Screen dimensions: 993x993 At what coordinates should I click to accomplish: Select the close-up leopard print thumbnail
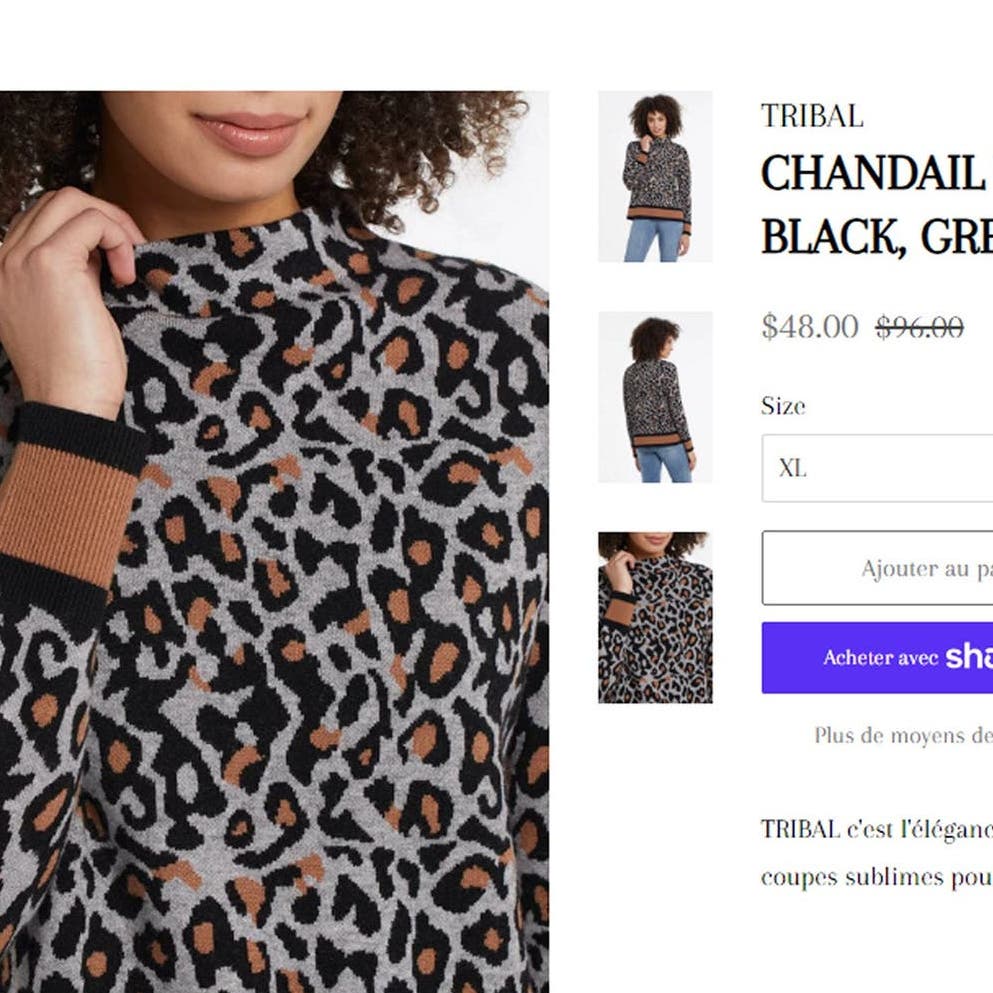[x=655, y=617]
